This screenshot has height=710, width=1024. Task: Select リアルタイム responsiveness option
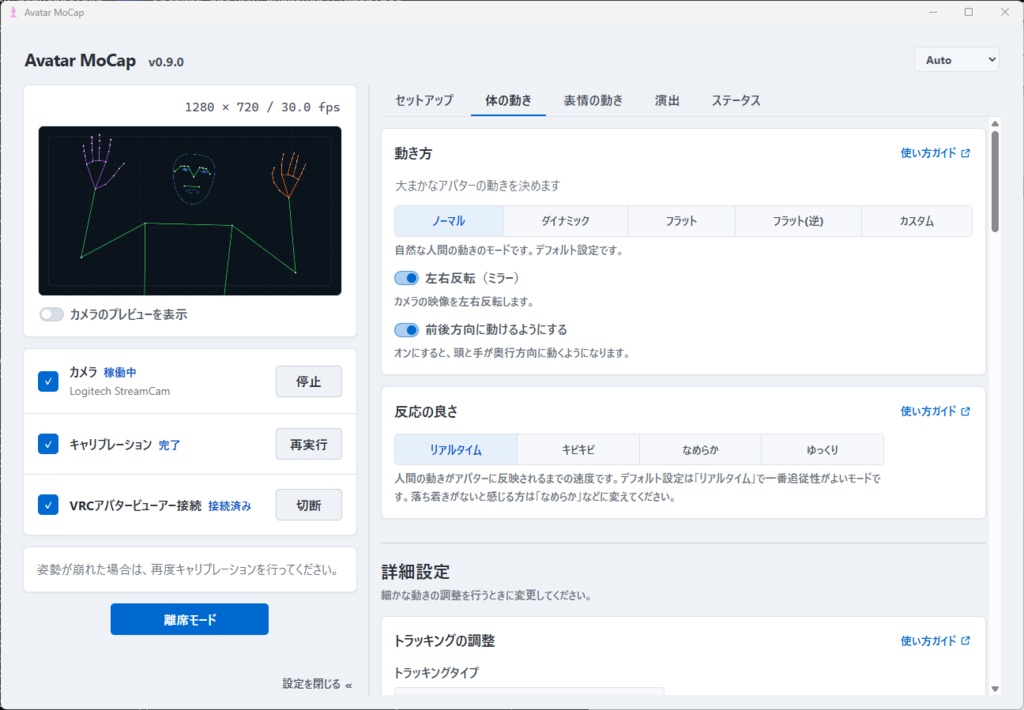pos(456,449)
